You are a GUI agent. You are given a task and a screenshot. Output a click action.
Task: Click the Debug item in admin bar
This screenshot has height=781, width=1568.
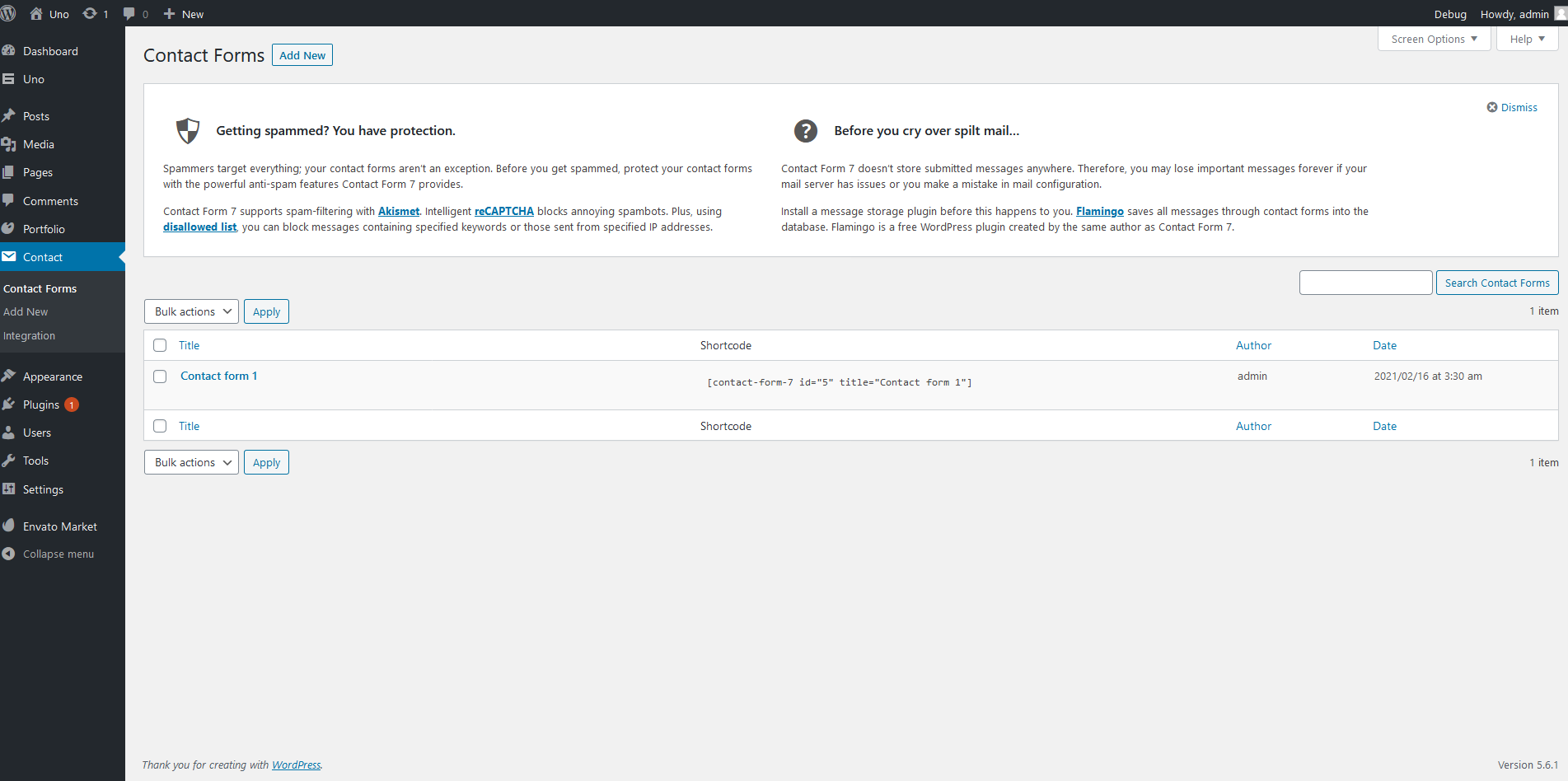(1450, 14)
